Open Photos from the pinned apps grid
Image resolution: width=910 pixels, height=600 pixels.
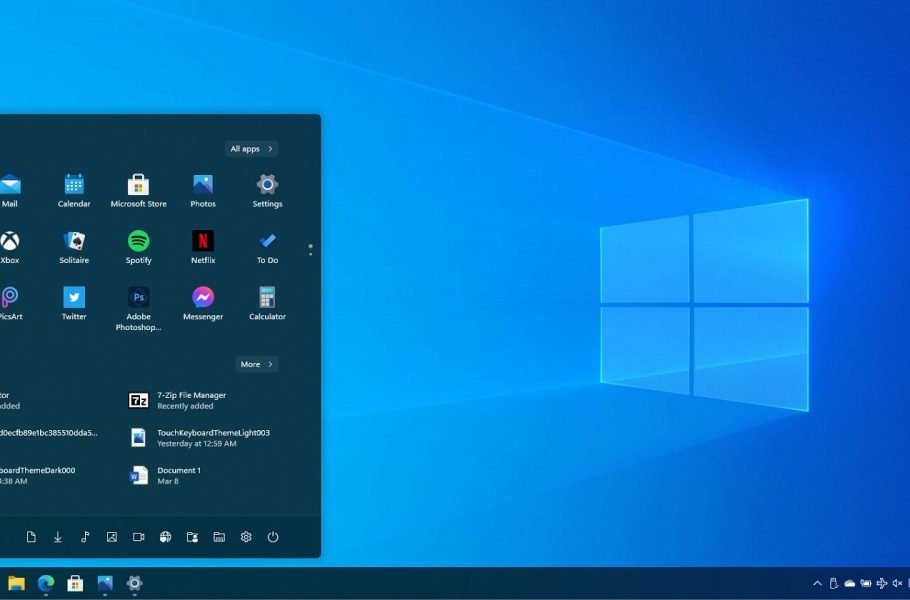coord(203,190)
